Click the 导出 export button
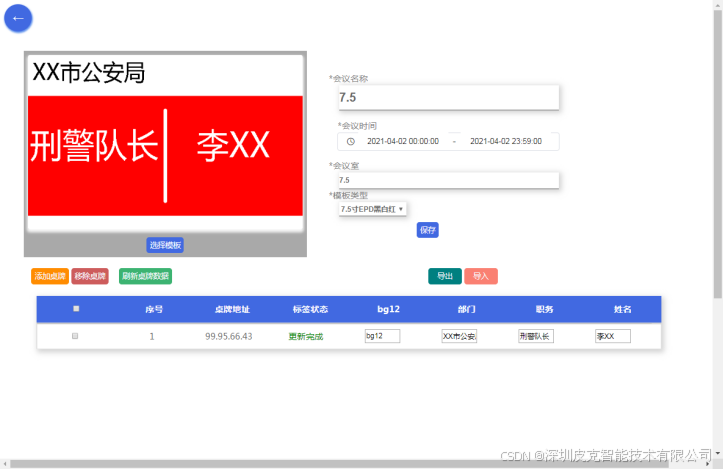 pos(445,276)
